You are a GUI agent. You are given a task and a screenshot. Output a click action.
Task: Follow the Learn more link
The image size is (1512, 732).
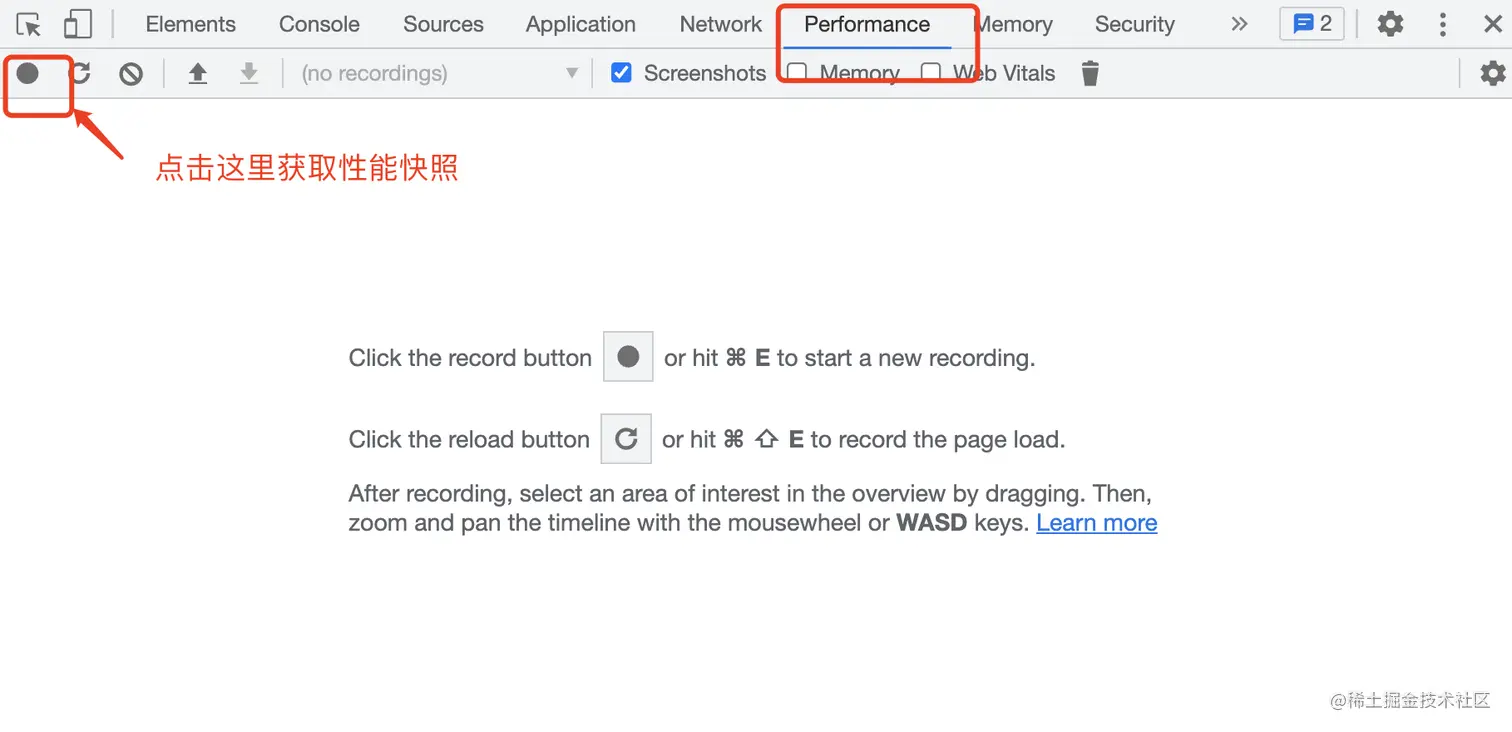point(1096,523)
